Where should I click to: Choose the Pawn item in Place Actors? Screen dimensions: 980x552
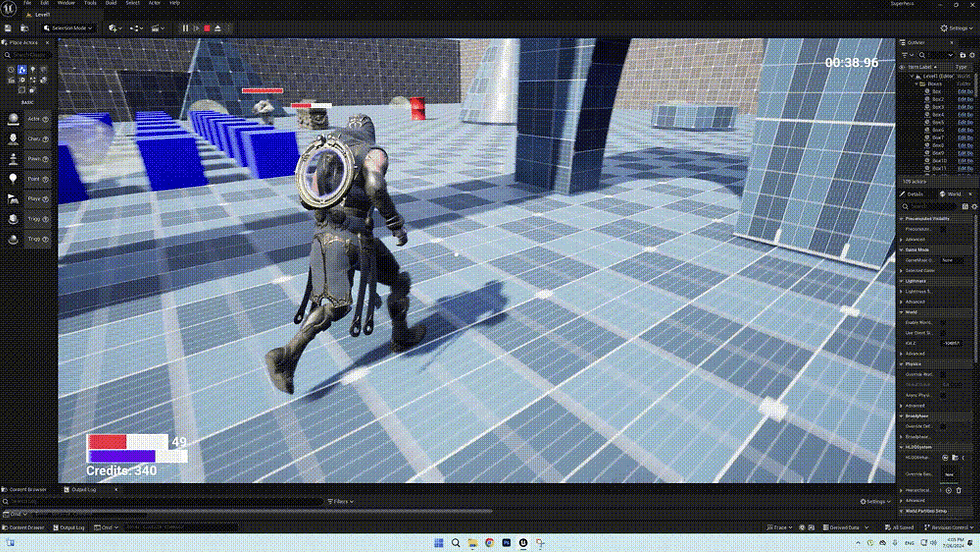coord(28,159)
